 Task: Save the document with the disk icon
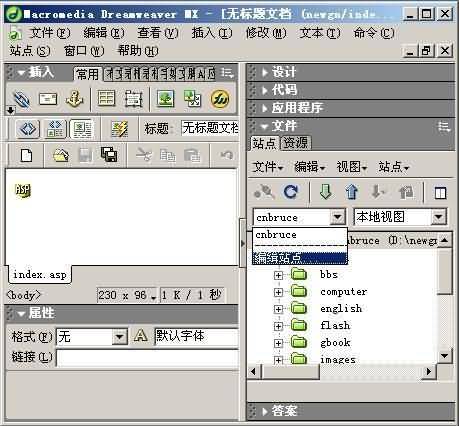(85, 155)
